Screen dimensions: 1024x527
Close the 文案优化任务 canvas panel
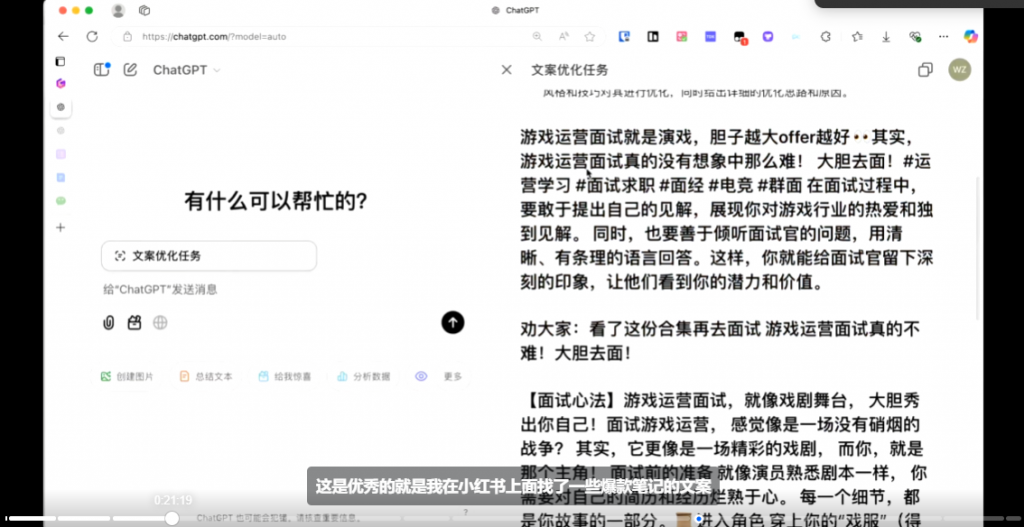(x=507, y=70)
